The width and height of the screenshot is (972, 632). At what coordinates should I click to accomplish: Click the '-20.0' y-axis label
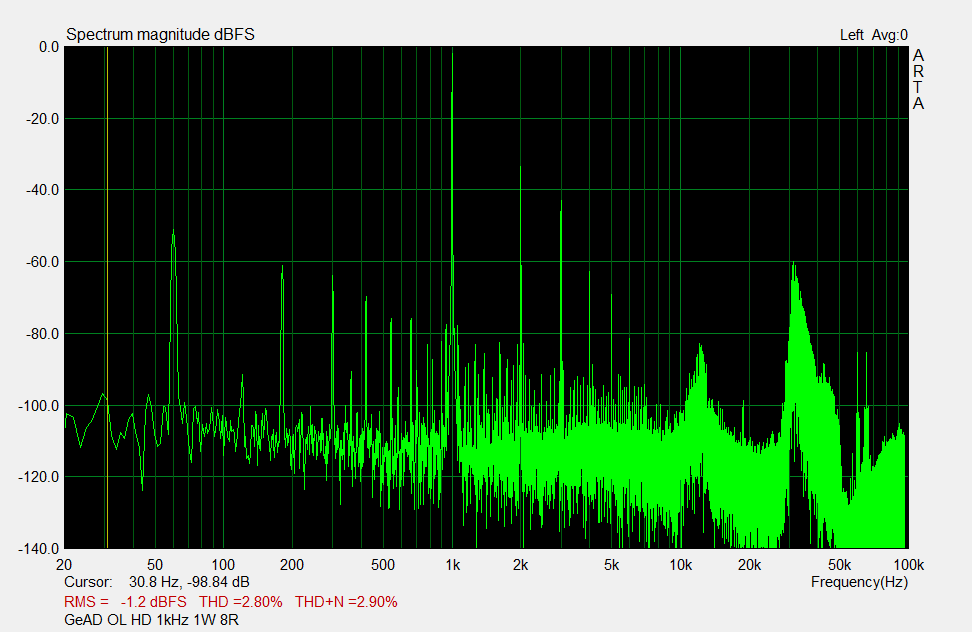[43, 119]
